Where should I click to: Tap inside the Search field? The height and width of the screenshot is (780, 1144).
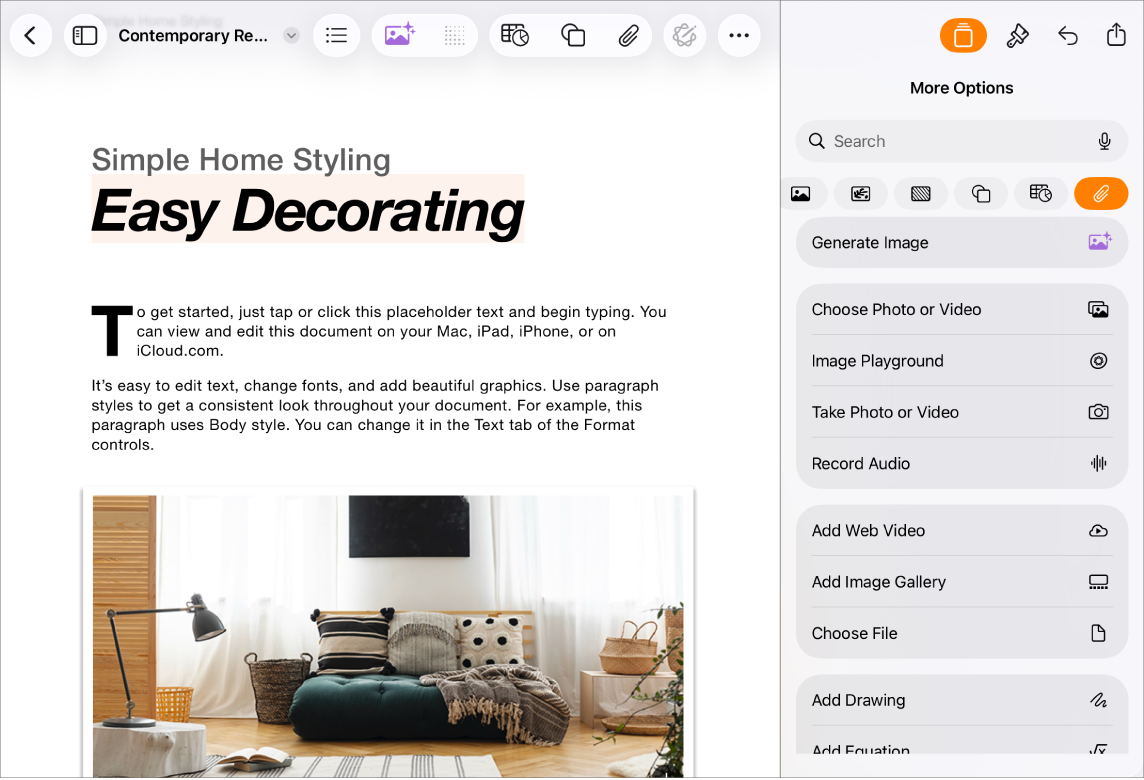[930, 141]
